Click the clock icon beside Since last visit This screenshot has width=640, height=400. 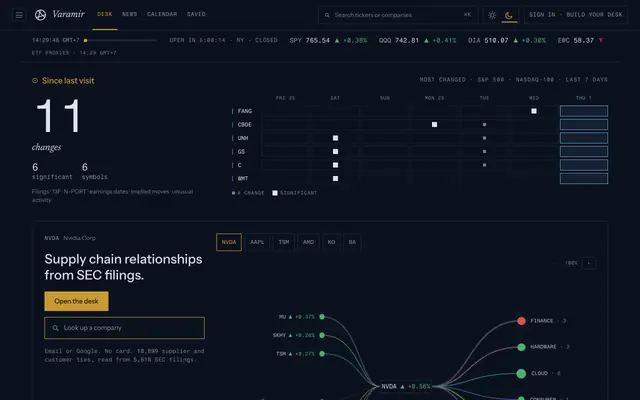35,81
